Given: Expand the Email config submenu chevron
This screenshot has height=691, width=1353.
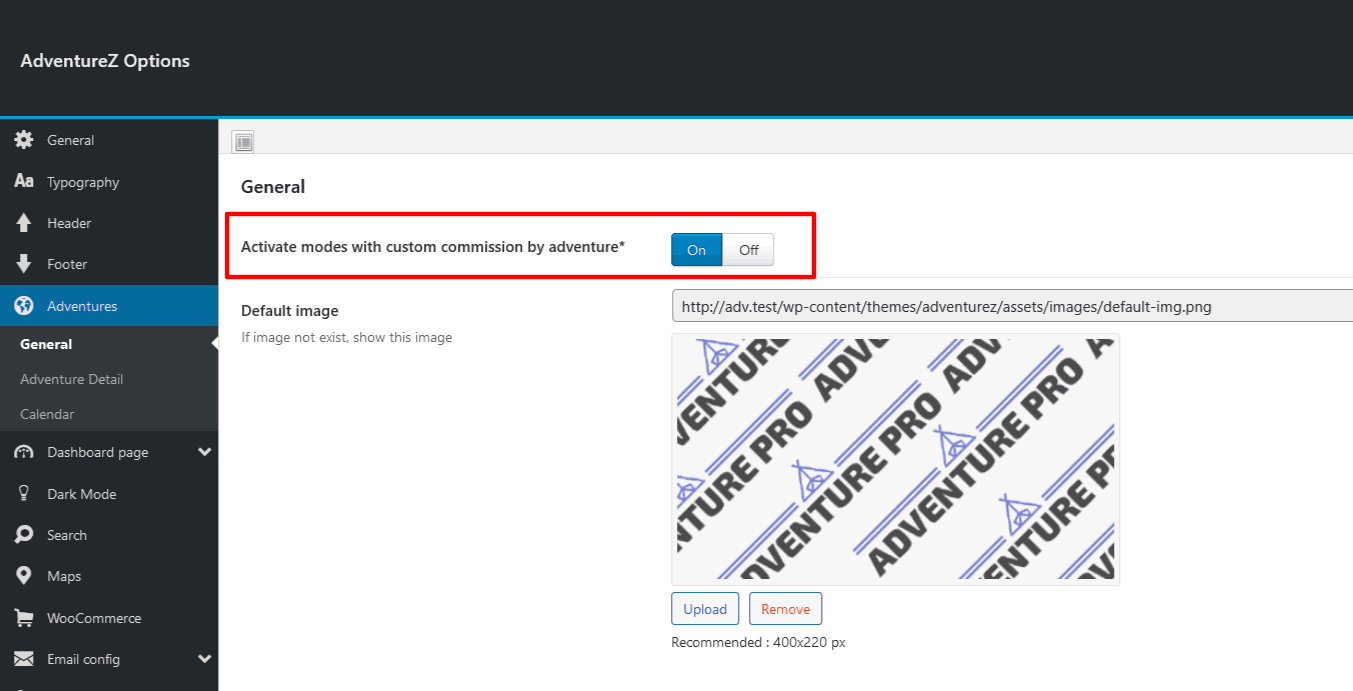Looking at the screenshot, I should pyautogui.click(x=205, y=659).
